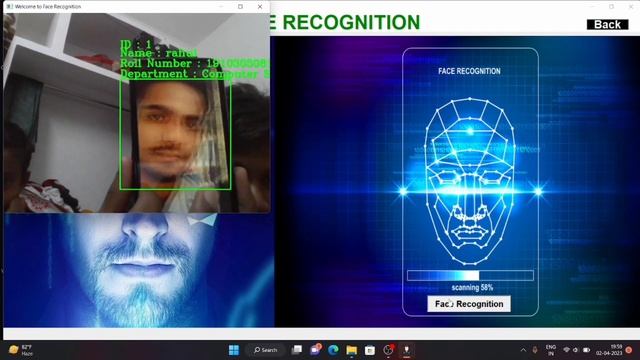Open the Wi-Fi network icon
The width and height of the screenshot is (640, 360).
point(566,350)
